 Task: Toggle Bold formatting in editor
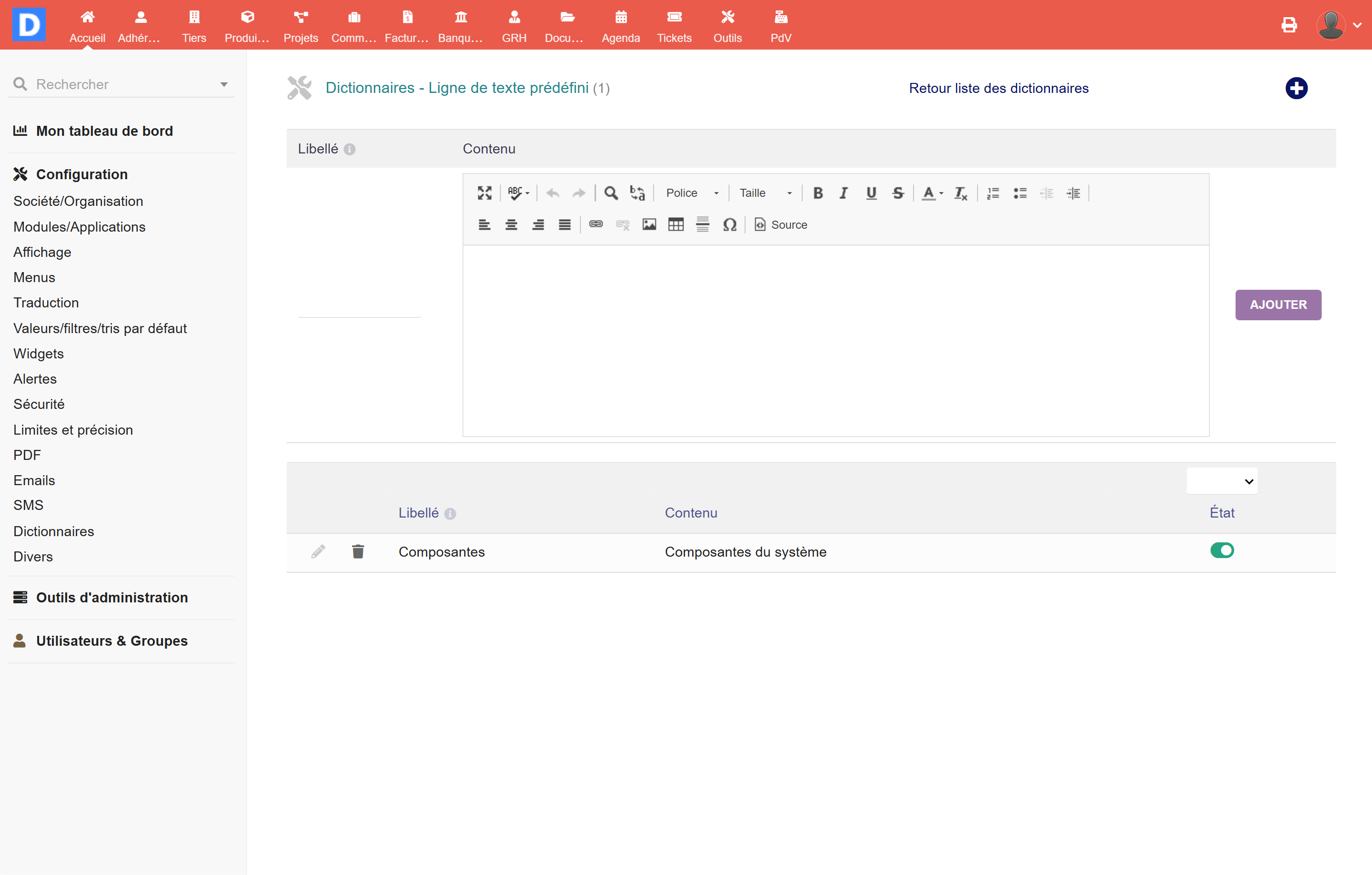pos(817,193)
